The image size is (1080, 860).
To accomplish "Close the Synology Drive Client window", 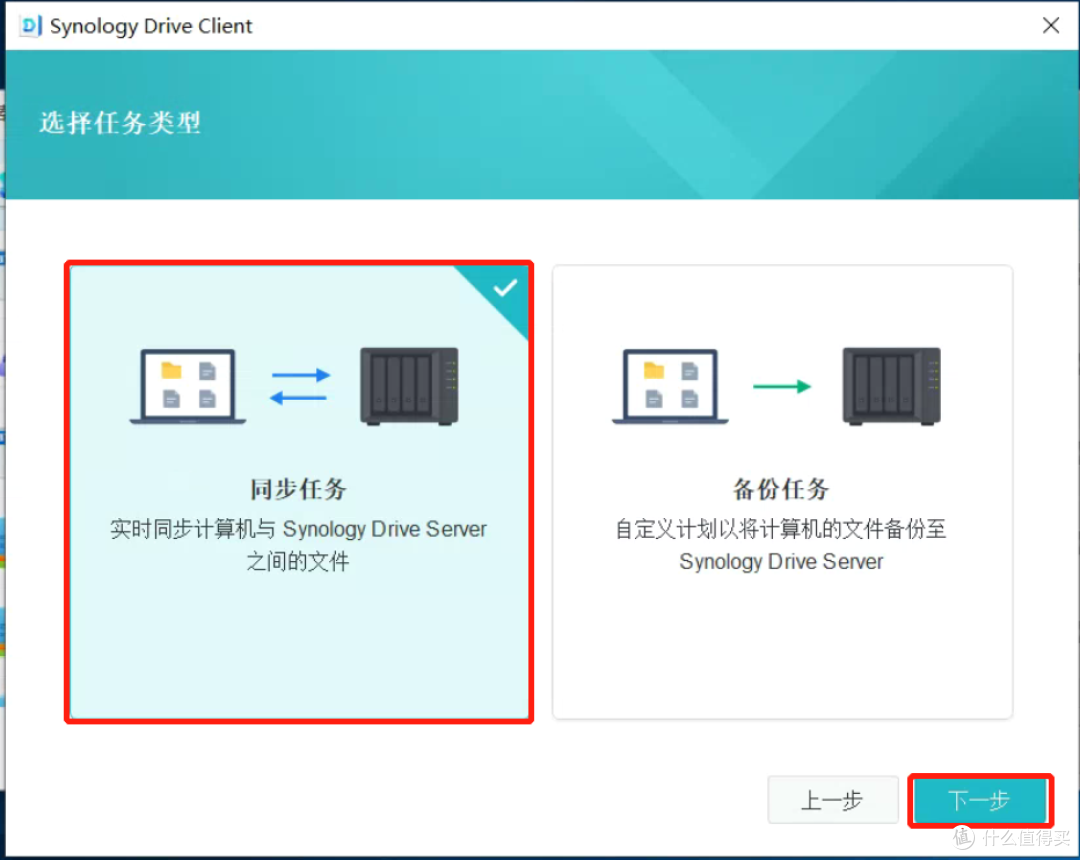I will point(1050,26).
